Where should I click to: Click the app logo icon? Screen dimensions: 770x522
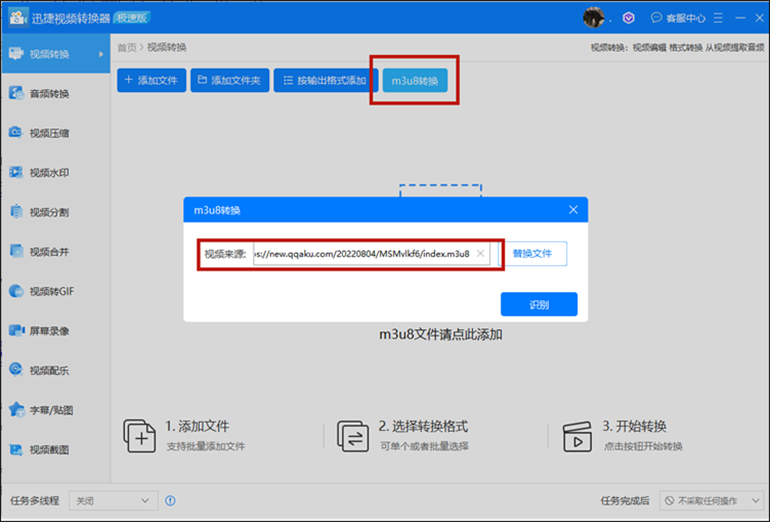coord(17,18)
